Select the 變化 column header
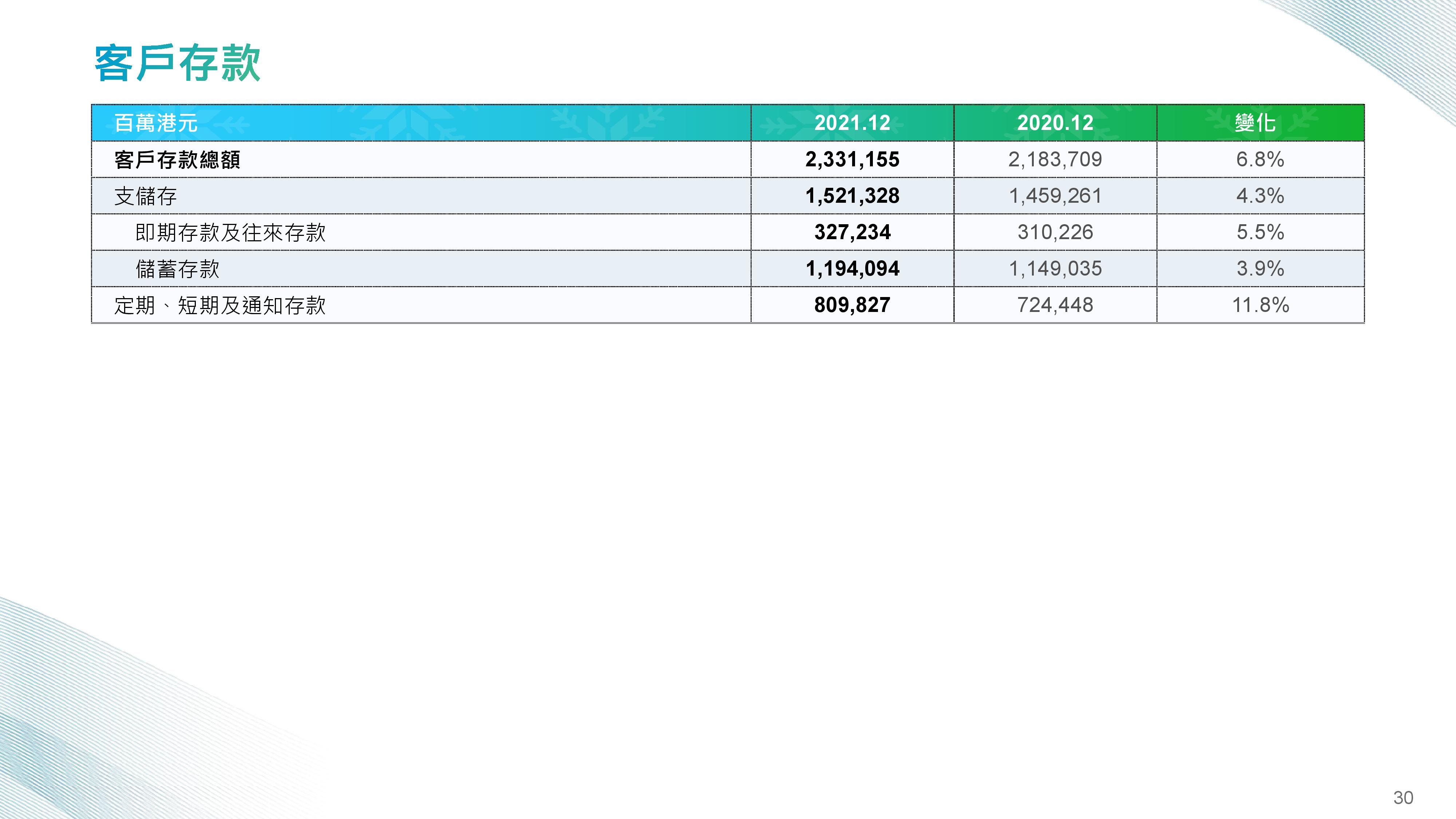This screenshot has height=819, width=1456. (1255, 123)
